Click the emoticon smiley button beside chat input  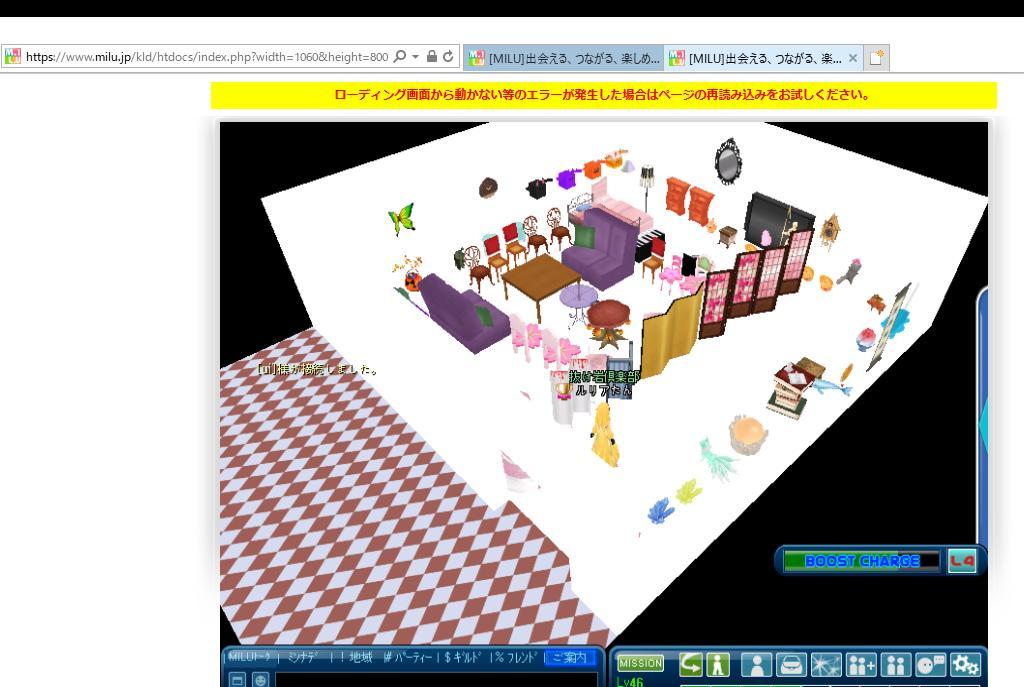[x=260, y=680]
